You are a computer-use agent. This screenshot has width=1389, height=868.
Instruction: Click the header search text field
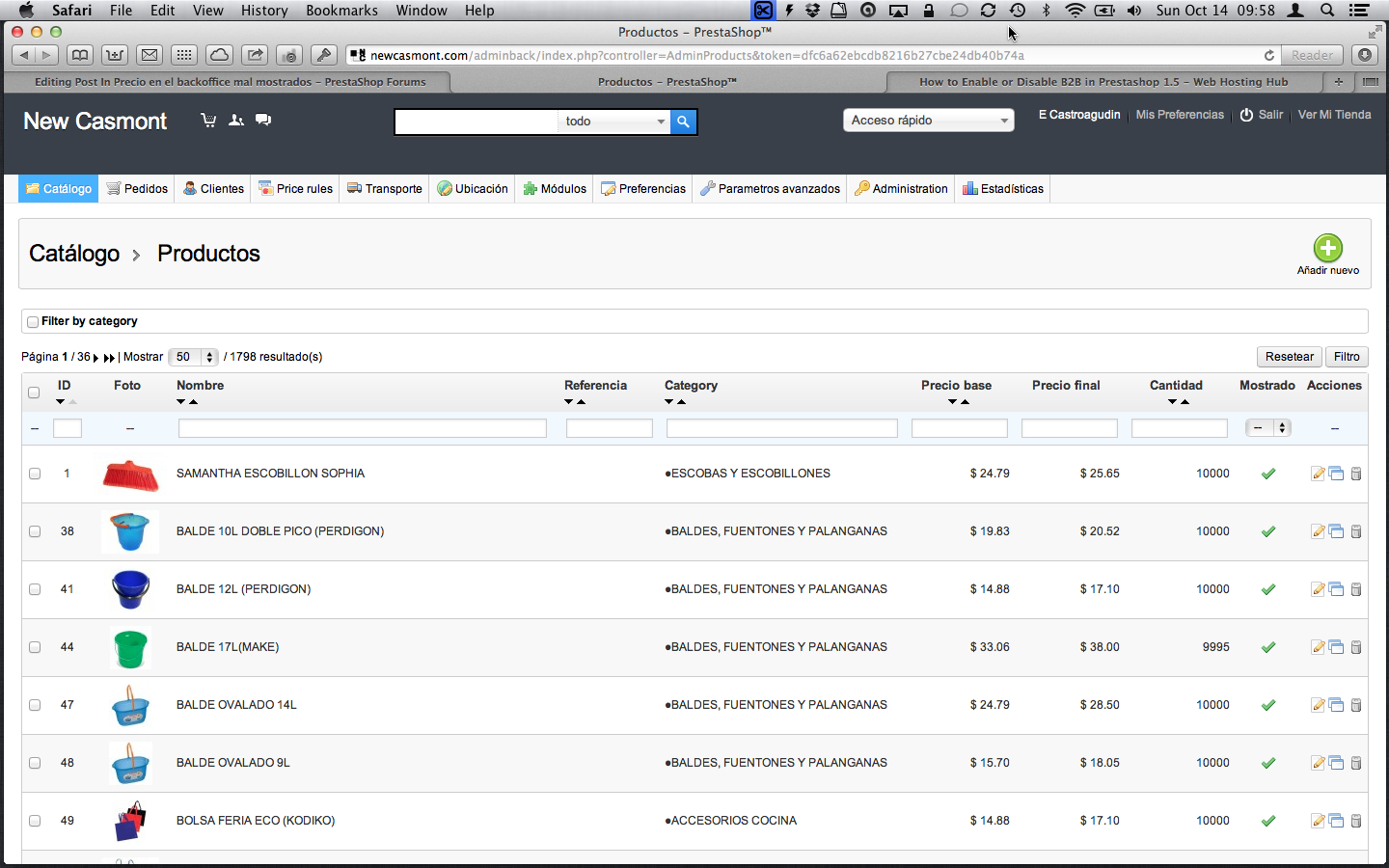pyautogui.click(x=476, y=122)
